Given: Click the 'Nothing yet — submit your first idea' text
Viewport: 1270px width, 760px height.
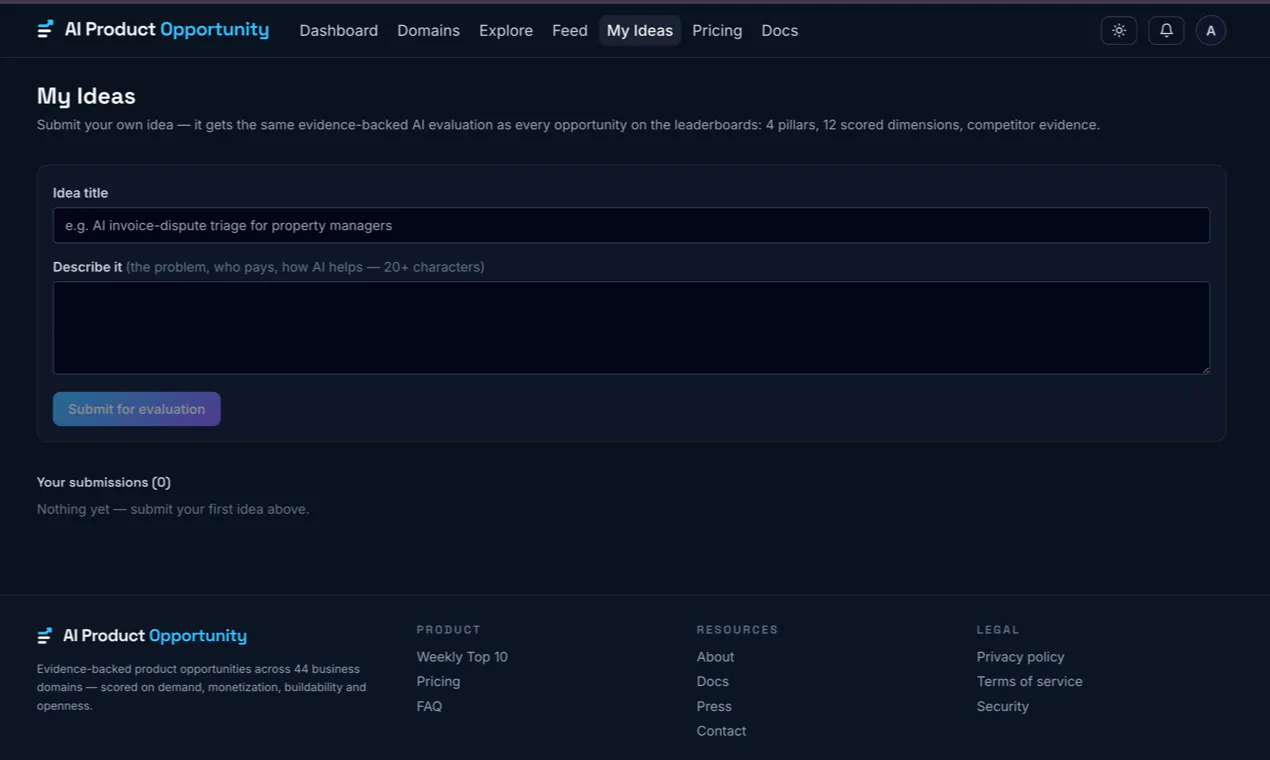Looking at the screenshot, I should click(x=173, y=509).
